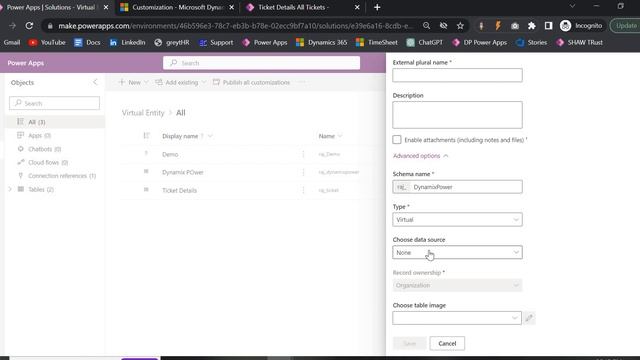Open the Dynamics 365 bookmark
The height and width of the screenshot is (360, 640).
322,42
